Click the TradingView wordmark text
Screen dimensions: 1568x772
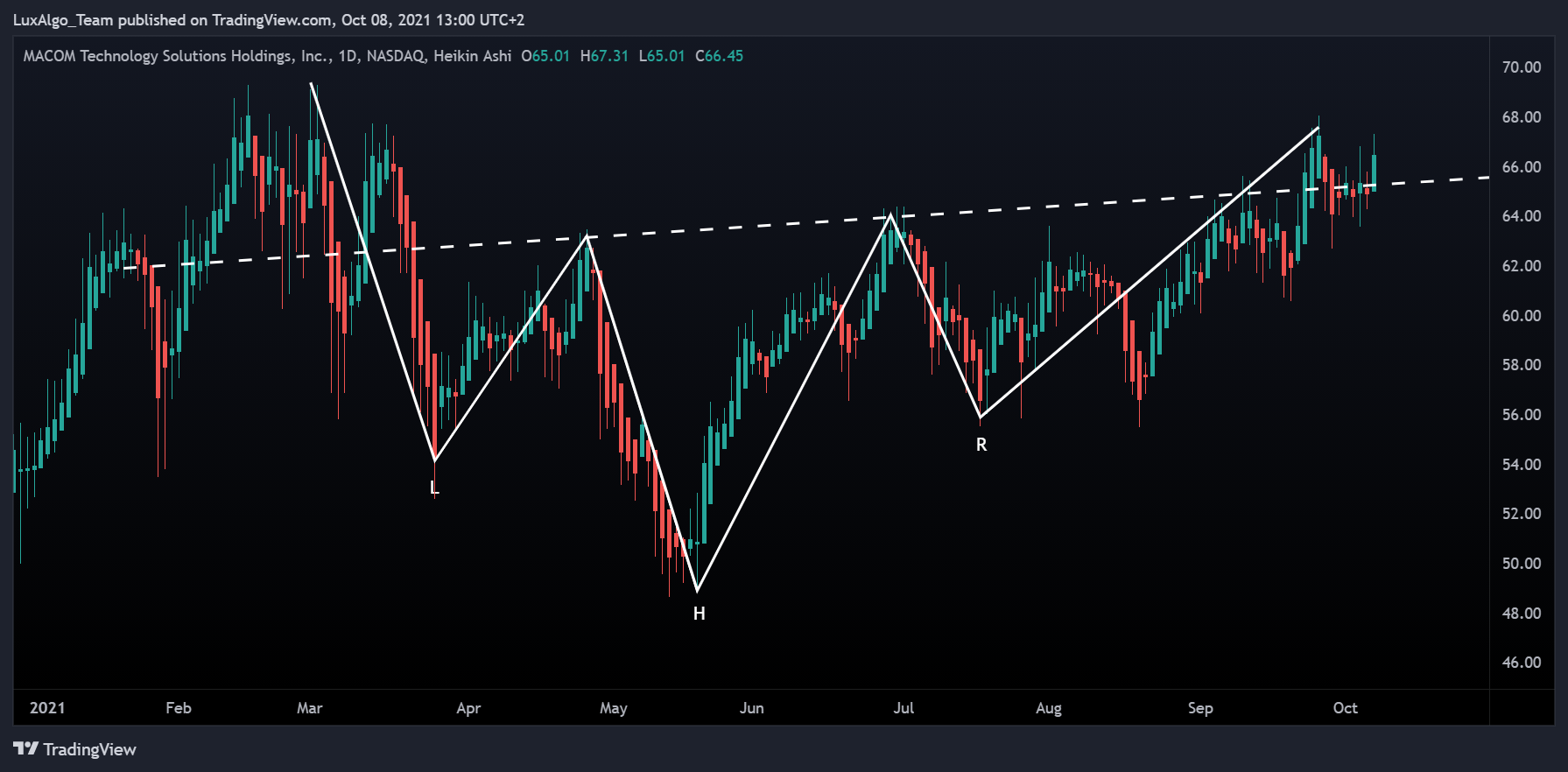[x=89, y=749]
